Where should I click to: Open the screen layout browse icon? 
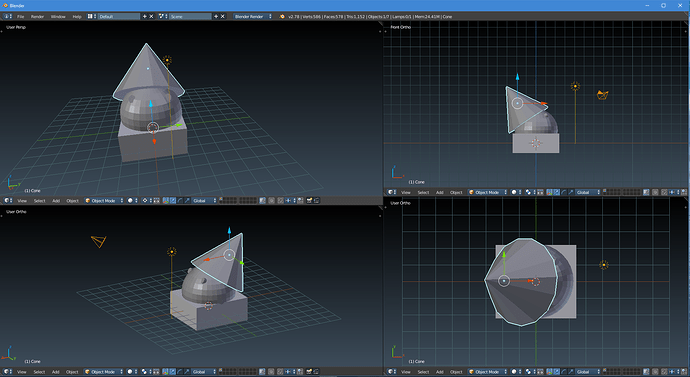click(91, 16)
